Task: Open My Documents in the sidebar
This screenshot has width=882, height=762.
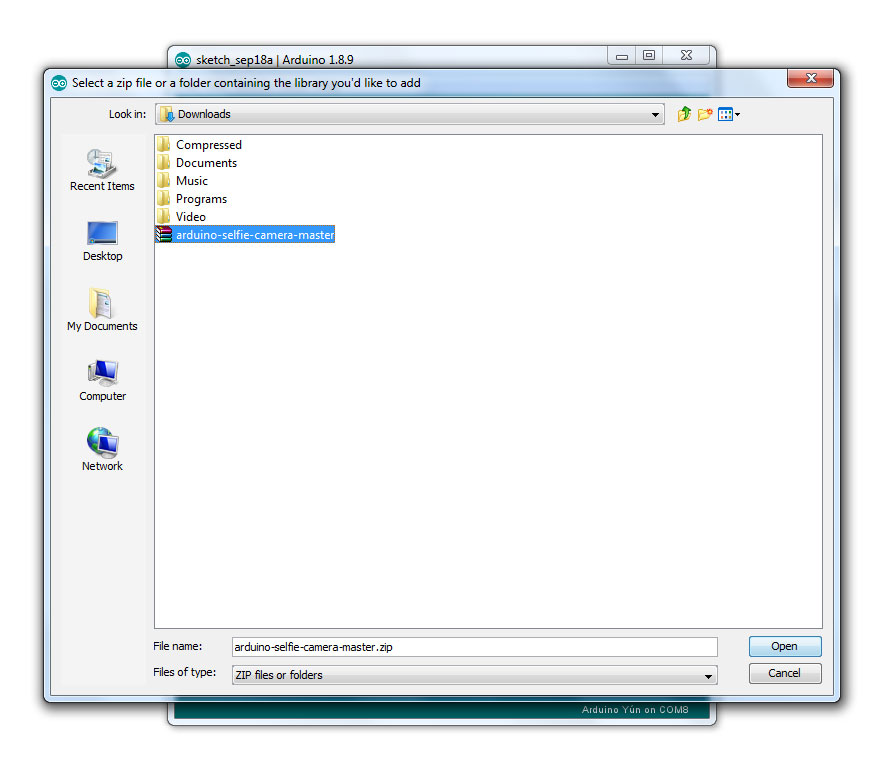Action: (102, 310)
